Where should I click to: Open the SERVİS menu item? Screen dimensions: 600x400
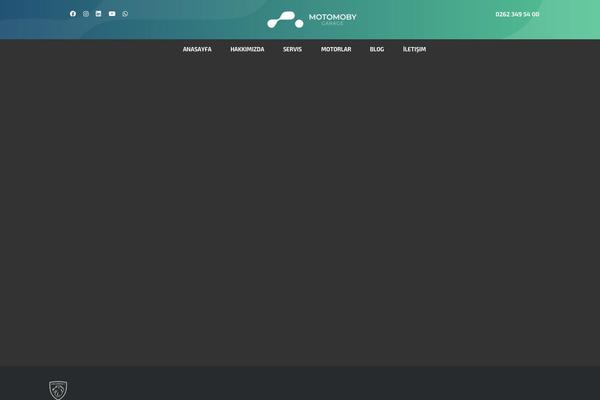[292, 49]
